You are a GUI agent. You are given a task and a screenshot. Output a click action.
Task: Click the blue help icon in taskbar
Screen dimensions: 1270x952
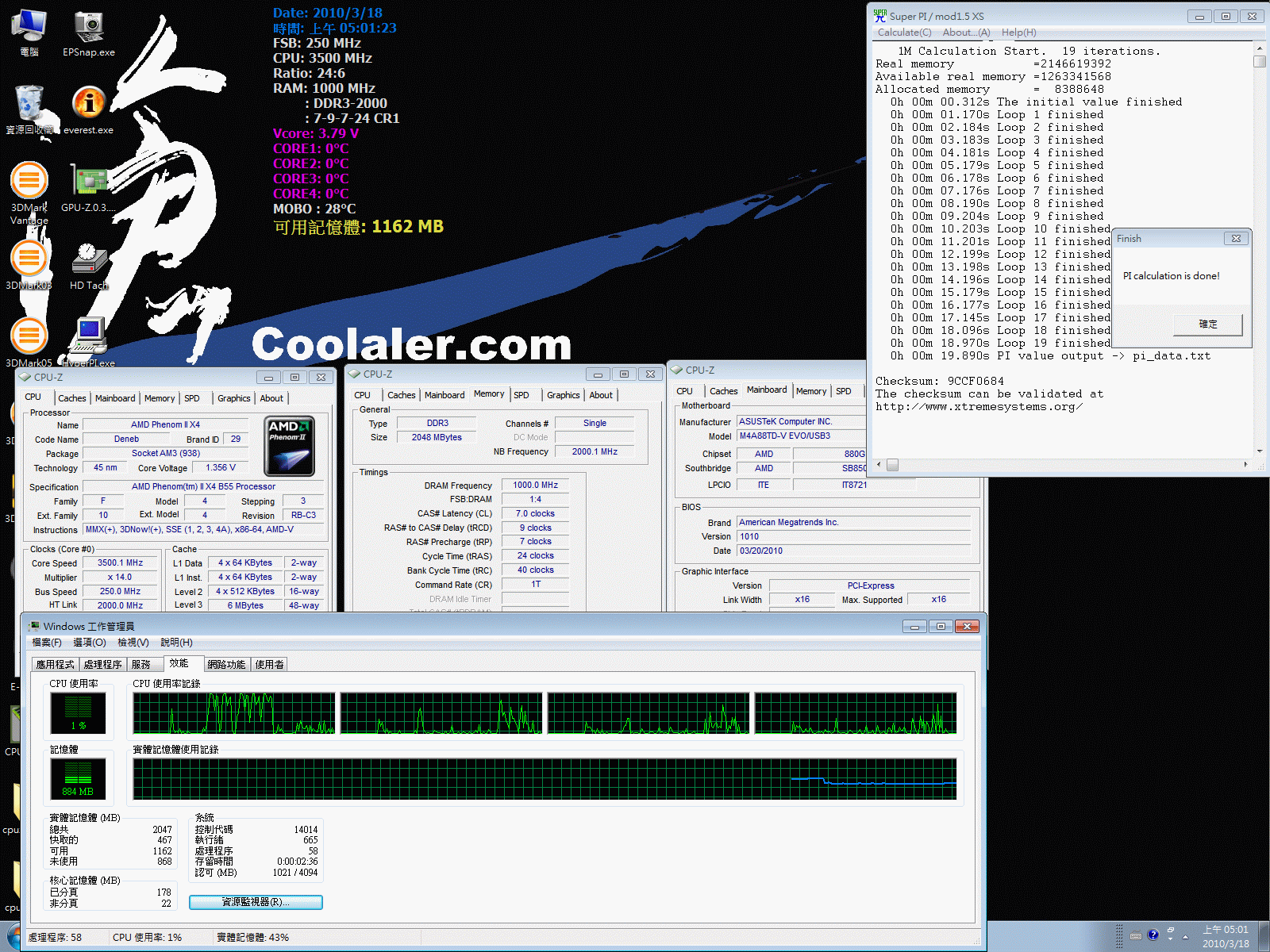1153,935
